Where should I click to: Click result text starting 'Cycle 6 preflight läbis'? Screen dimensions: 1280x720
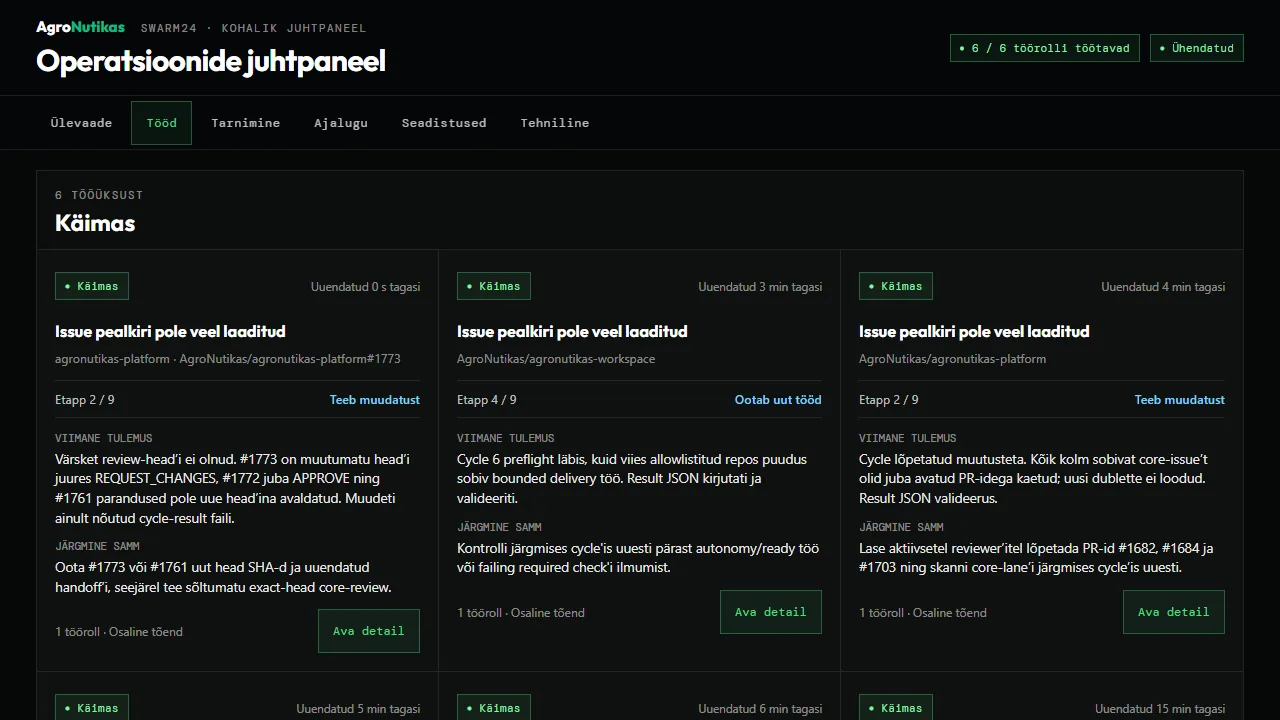click(632, 479)
